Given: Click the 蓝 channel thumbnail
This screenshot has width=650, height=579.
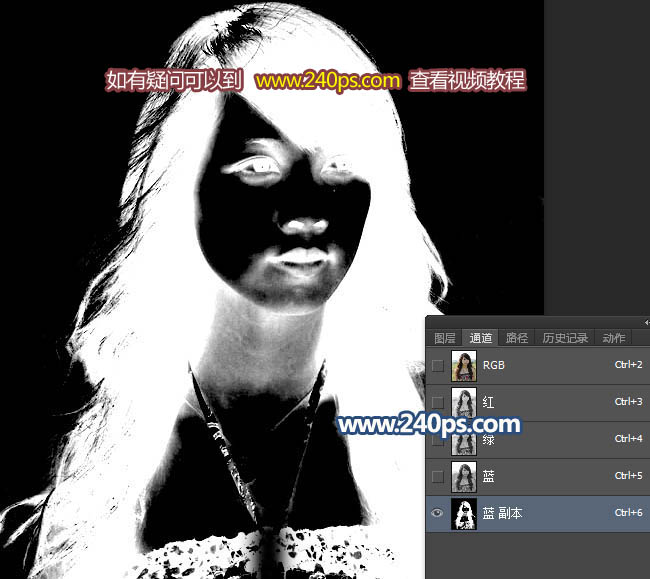Looking at the screenshot, I should click(463, 476).
